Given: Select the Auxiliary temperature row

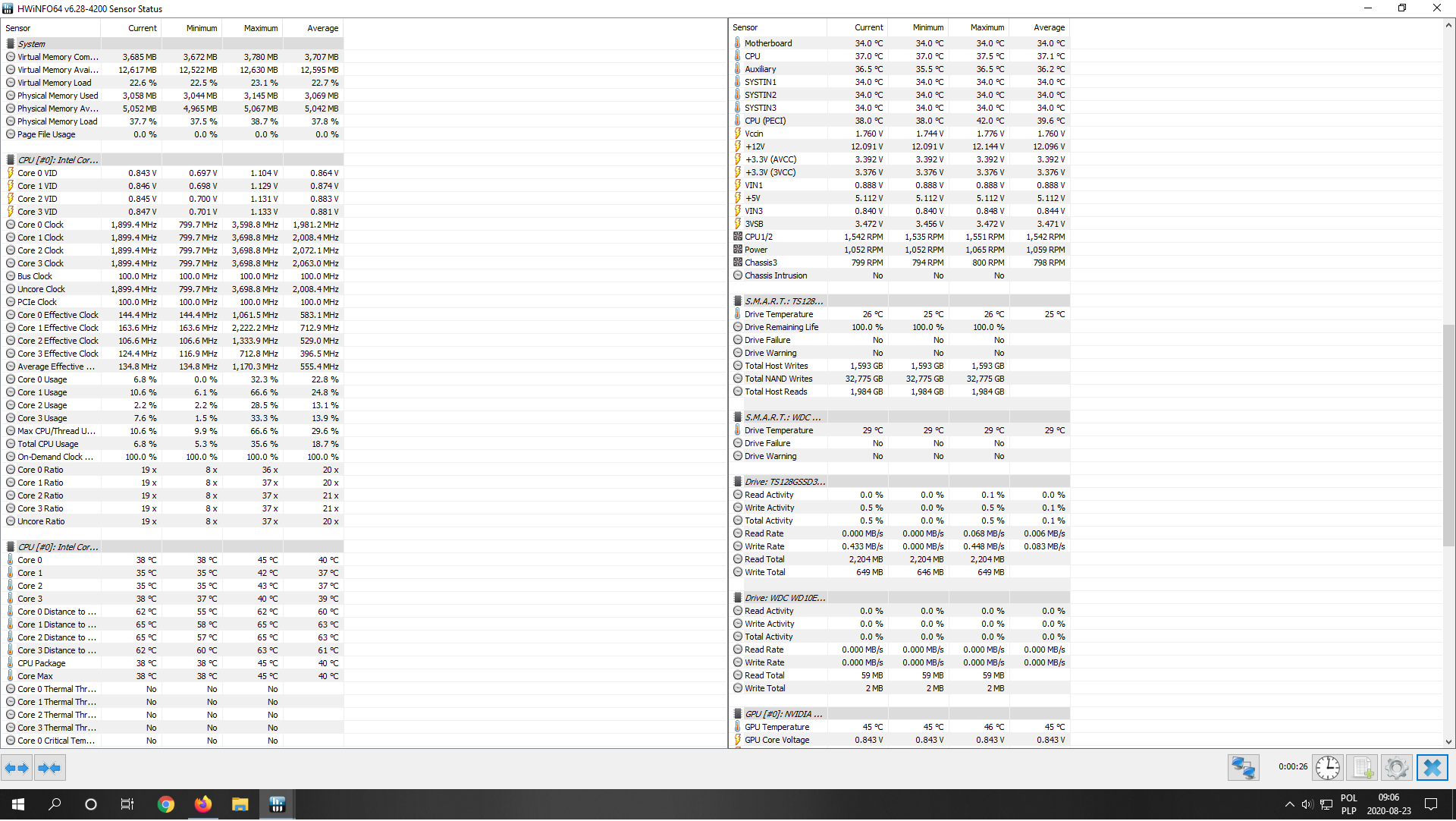Looking at the screenshot, I should (900, 69).
